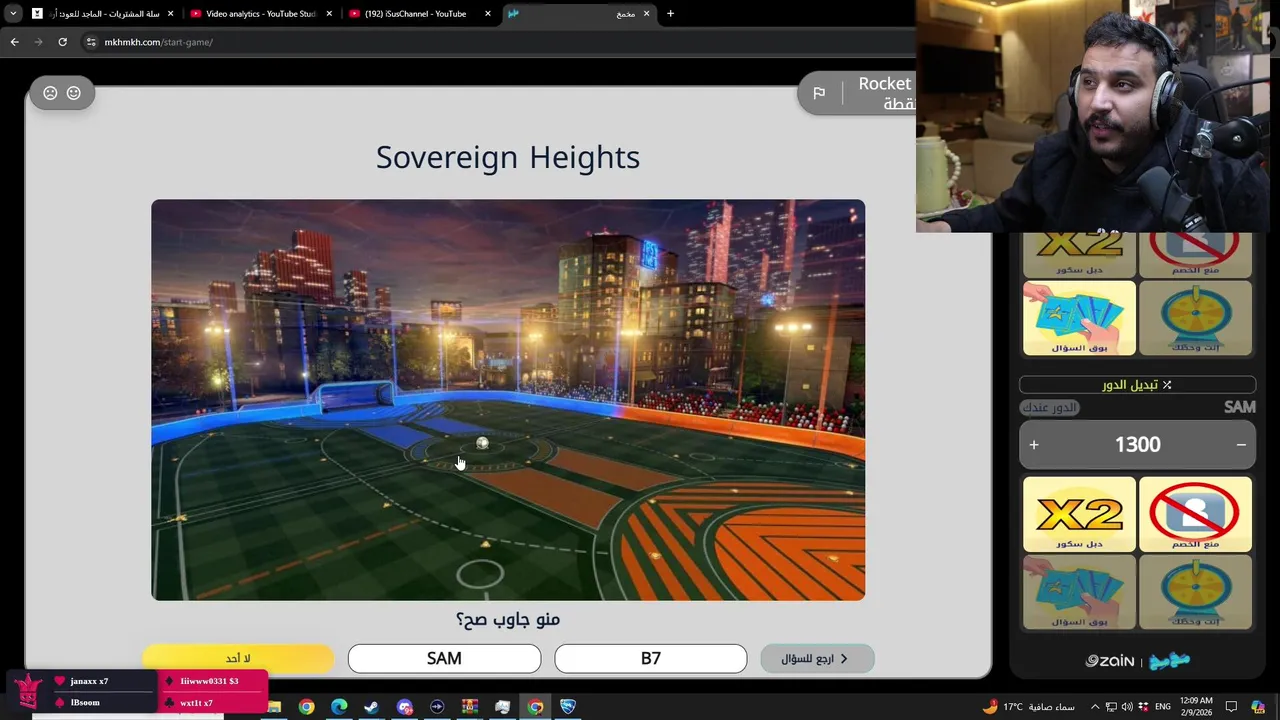Open Steam from the taskbar
This screenshot has width=1280, height=720.
click(371, 707)
